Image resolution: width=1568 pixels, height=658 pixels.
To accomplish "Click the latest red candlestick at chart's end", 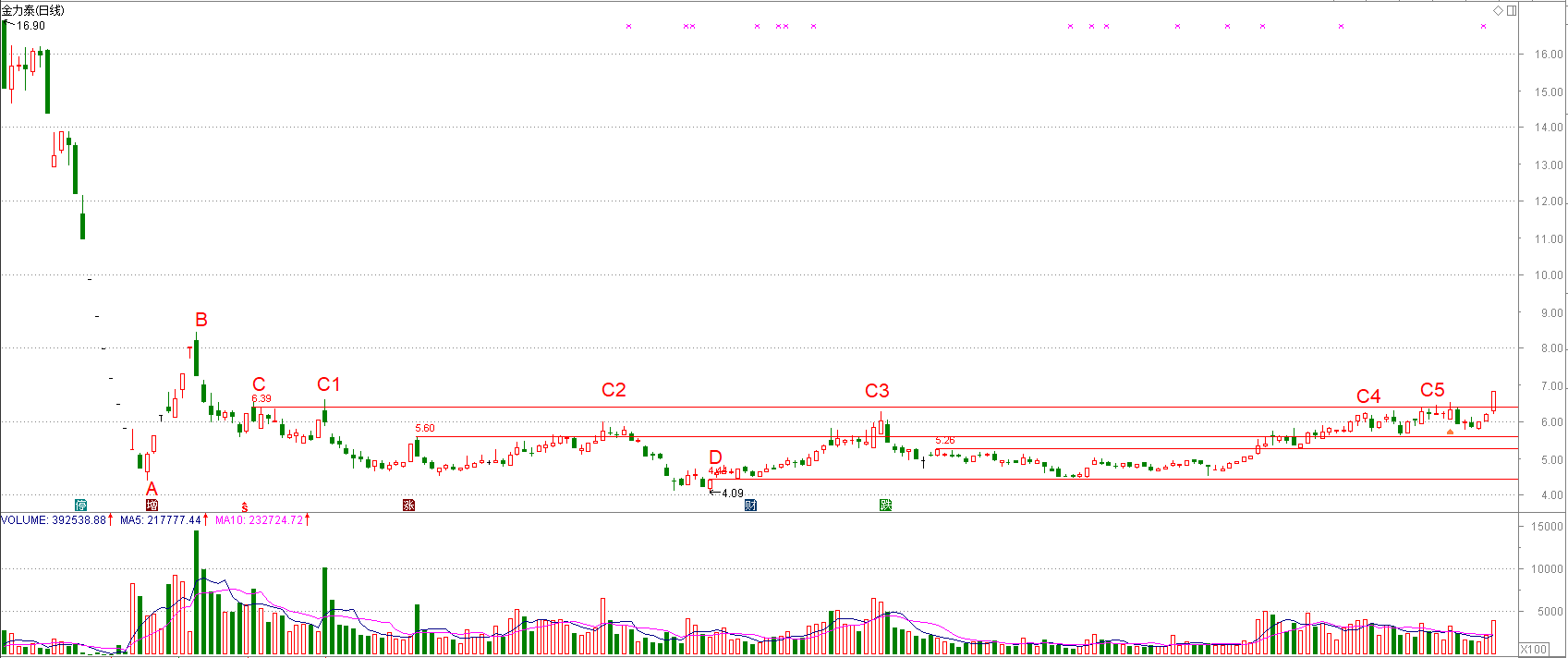I will (x=1493, y=401).
